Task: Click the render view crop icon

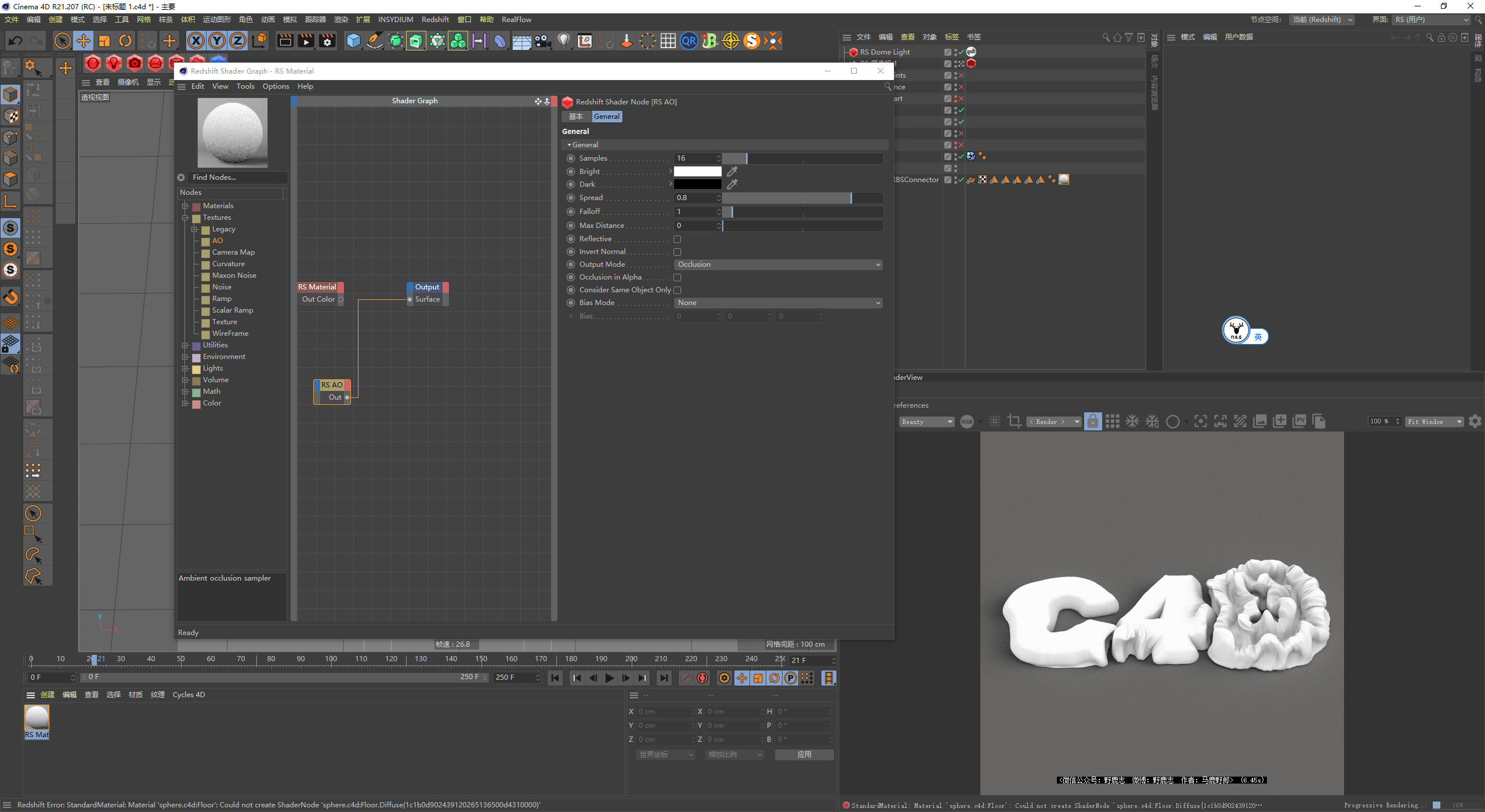Action: [x=1015, y=422]
